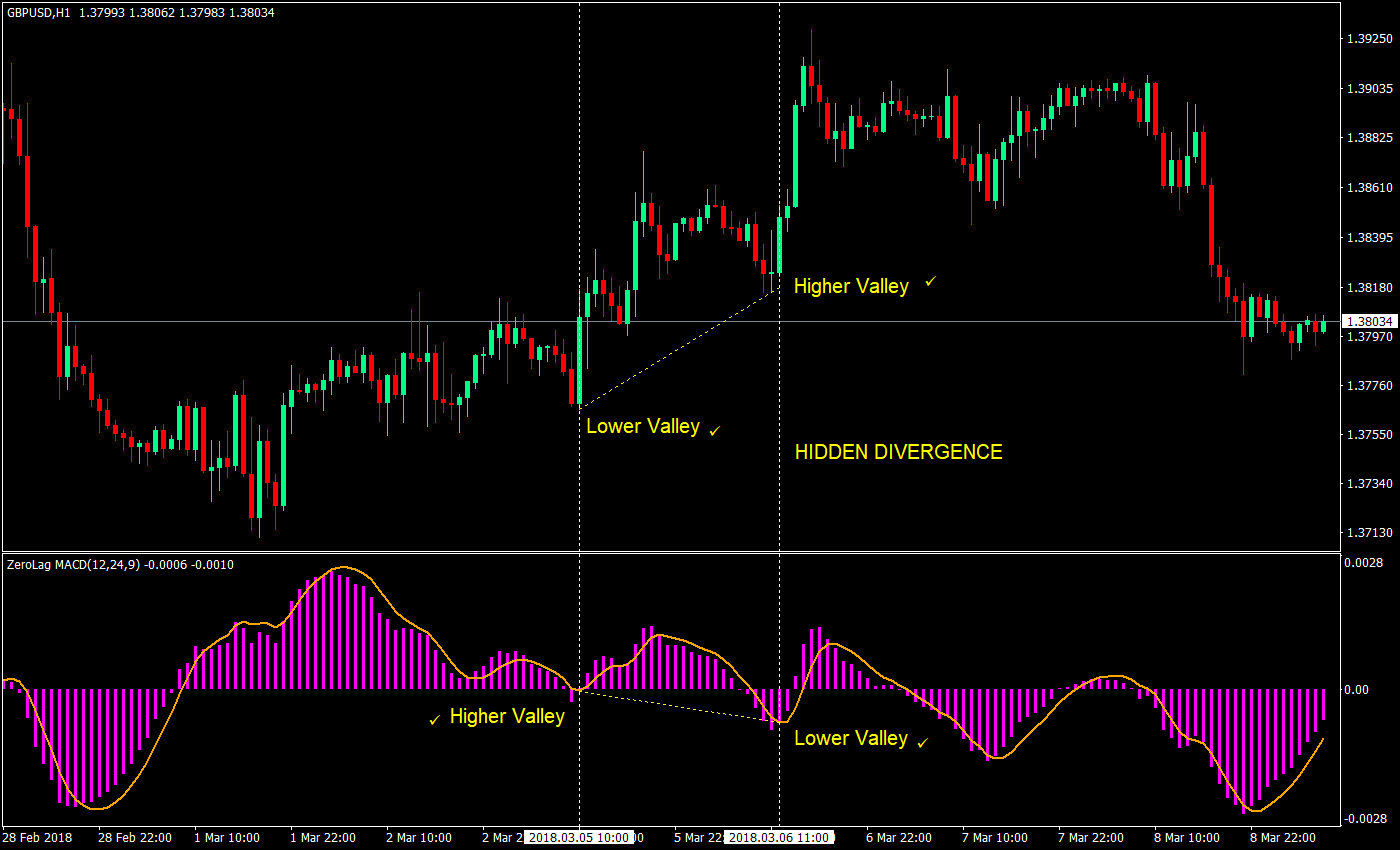1400x850 pixels.
Task: Click the 8 Mar 10:00 time label
Action: coord(1187,838)
